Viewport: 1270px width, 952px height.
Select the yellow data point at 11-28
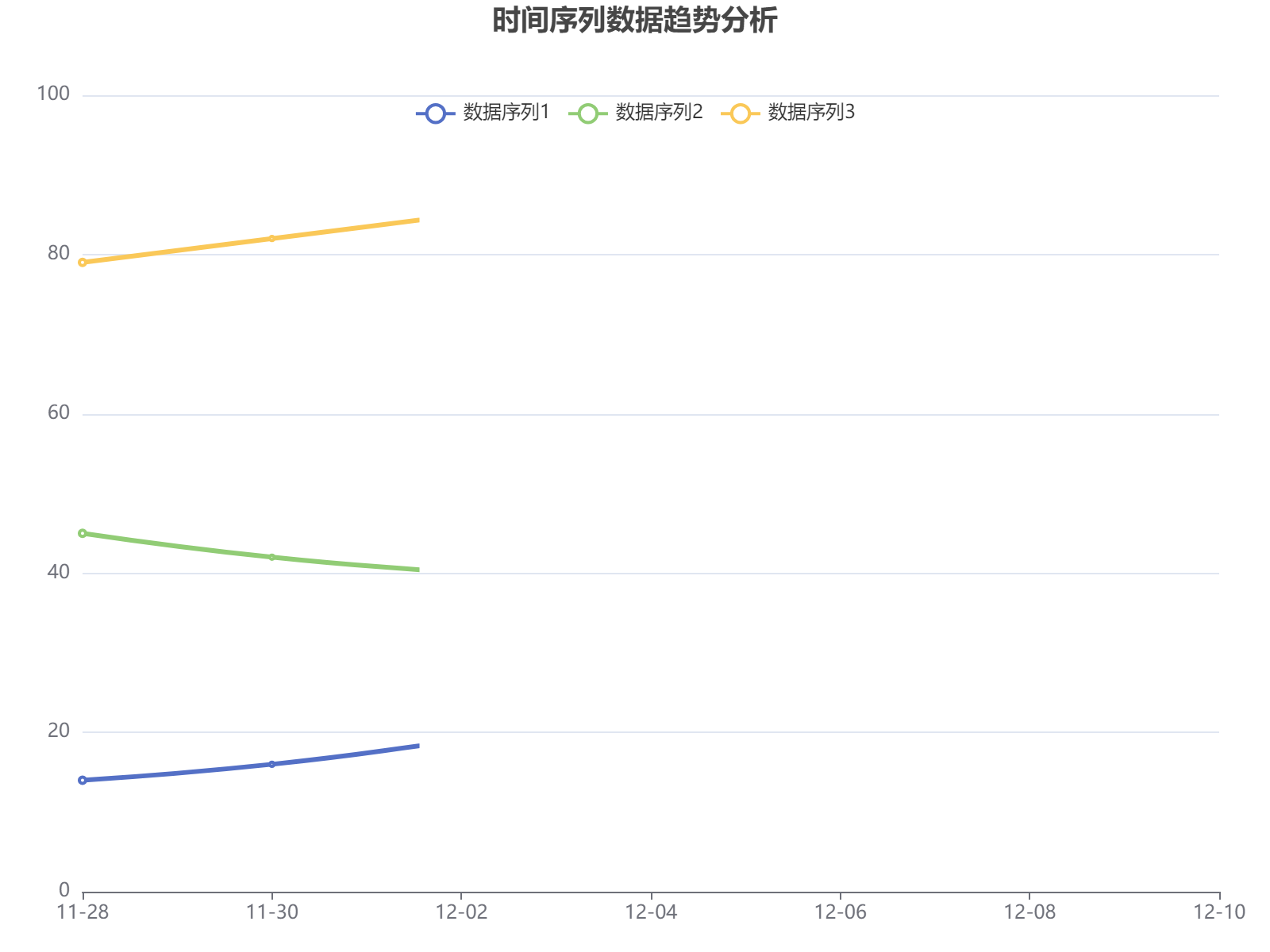pyautogui.click(x=82, y=262)
